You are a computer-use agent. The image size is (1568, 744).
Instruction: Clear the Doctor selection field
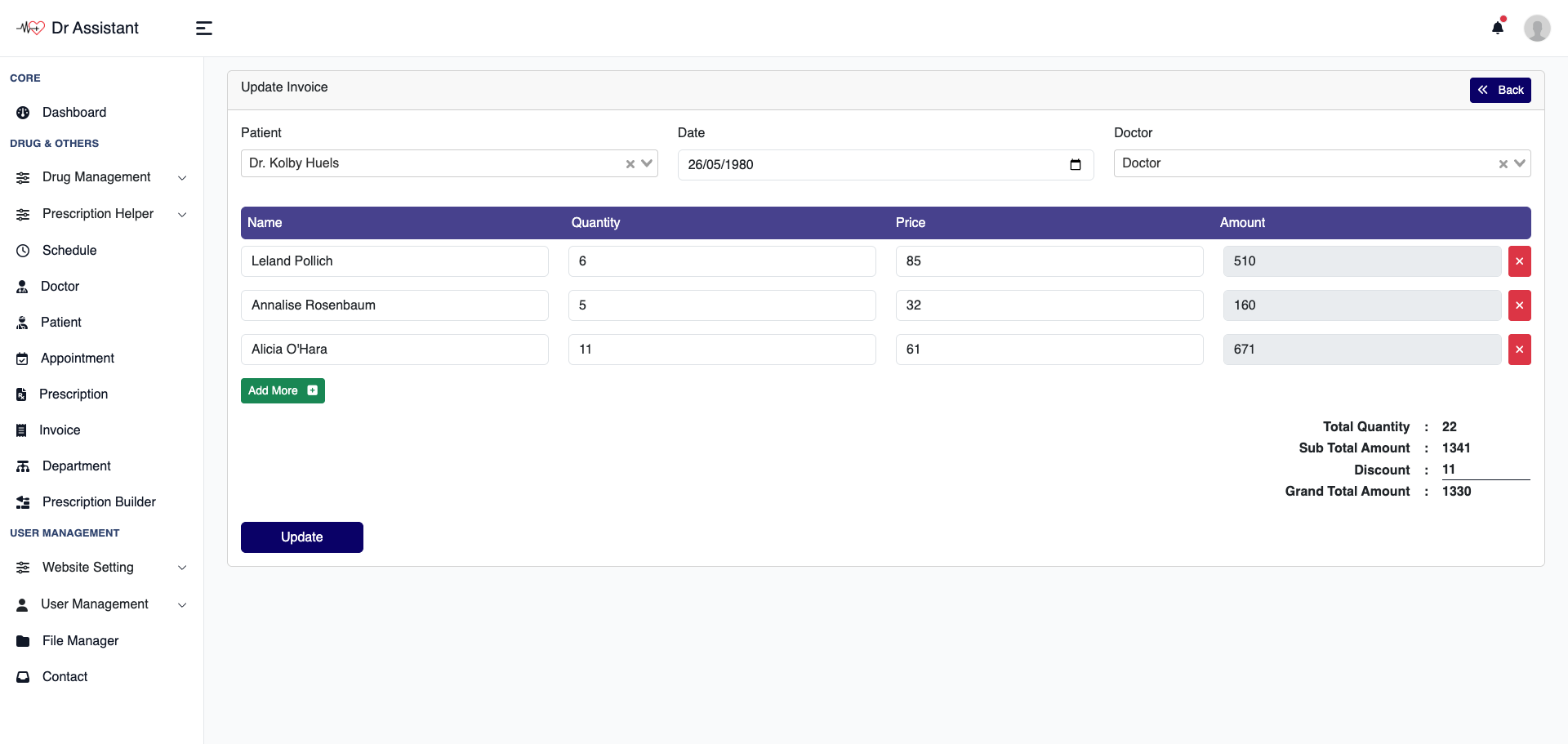pos(1503,164)
